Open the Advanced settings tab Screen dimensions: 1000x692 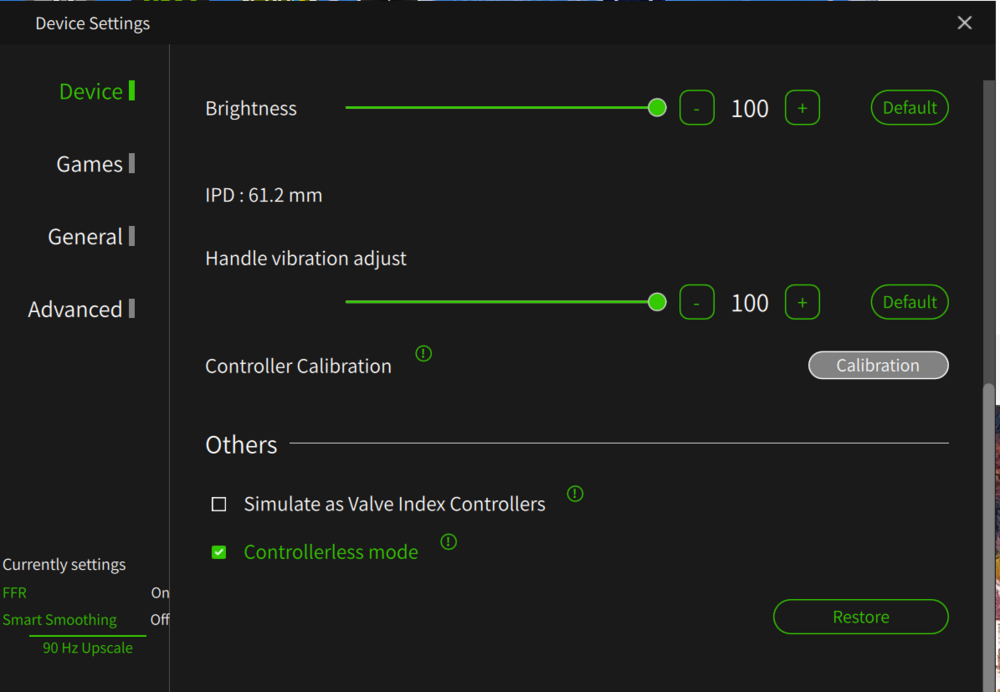coord(76,310)
